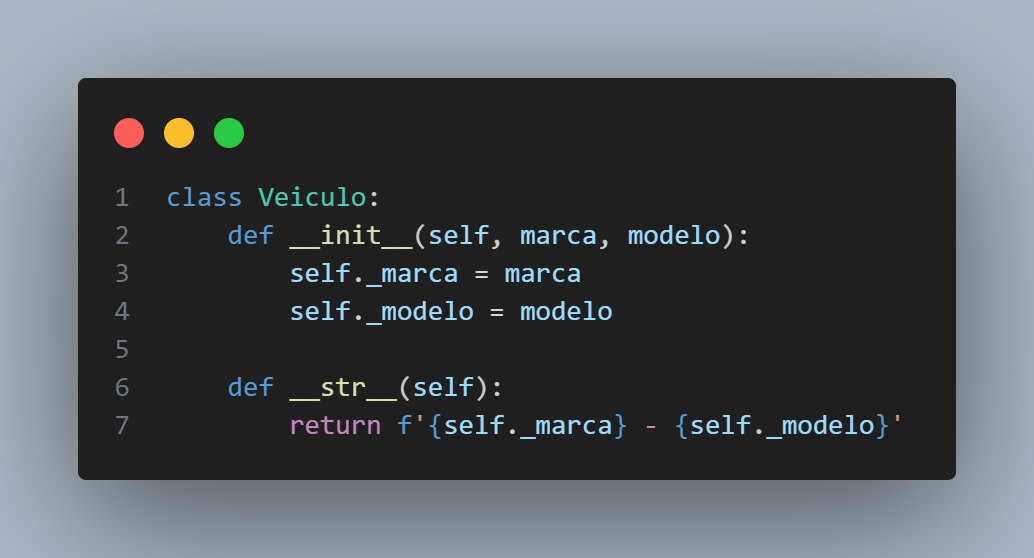Image resolution: width=1034 pixels, height=558 pixels.
Task: Click the yellow minimize dot
Action: click(179, 133)
